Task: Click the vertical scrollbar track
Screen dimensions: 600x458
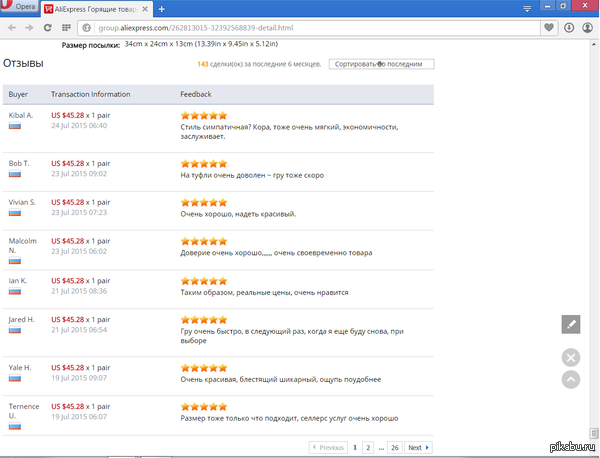Action: tap(594, 250)
